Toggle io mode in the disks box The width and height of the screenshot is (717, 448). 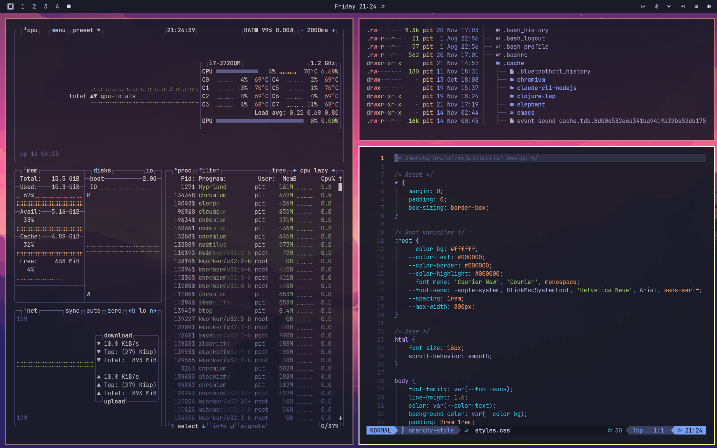coord(150,170)
